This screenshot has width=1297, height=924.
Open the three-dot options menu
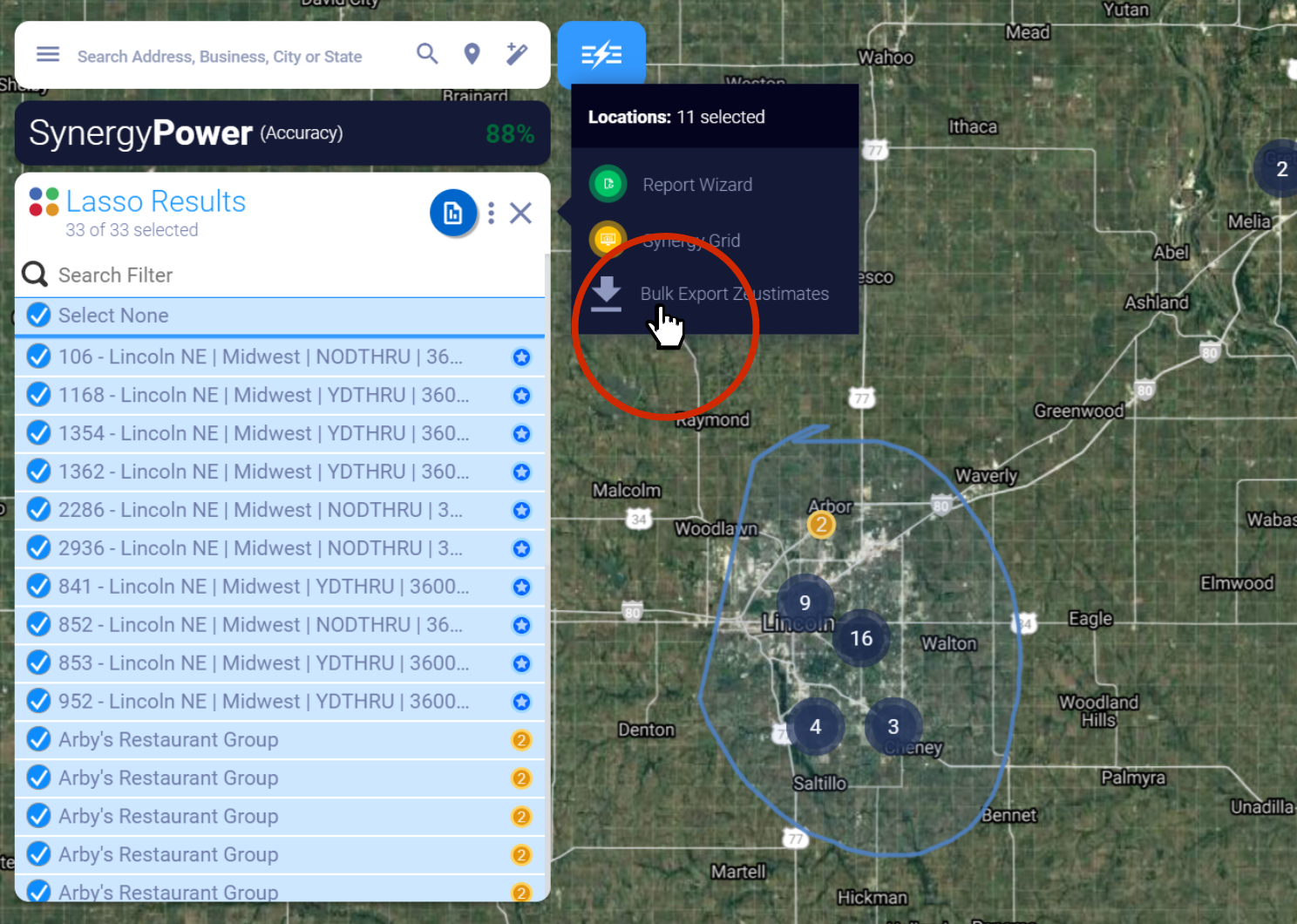click(x=492, y=214)
